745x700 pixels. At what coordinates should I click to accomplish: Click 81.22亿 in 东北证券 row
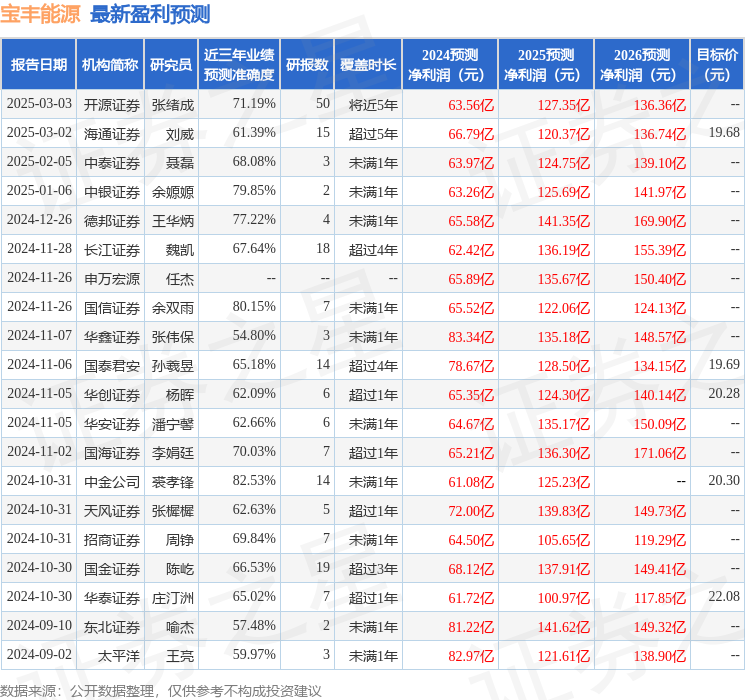(471, 627)
